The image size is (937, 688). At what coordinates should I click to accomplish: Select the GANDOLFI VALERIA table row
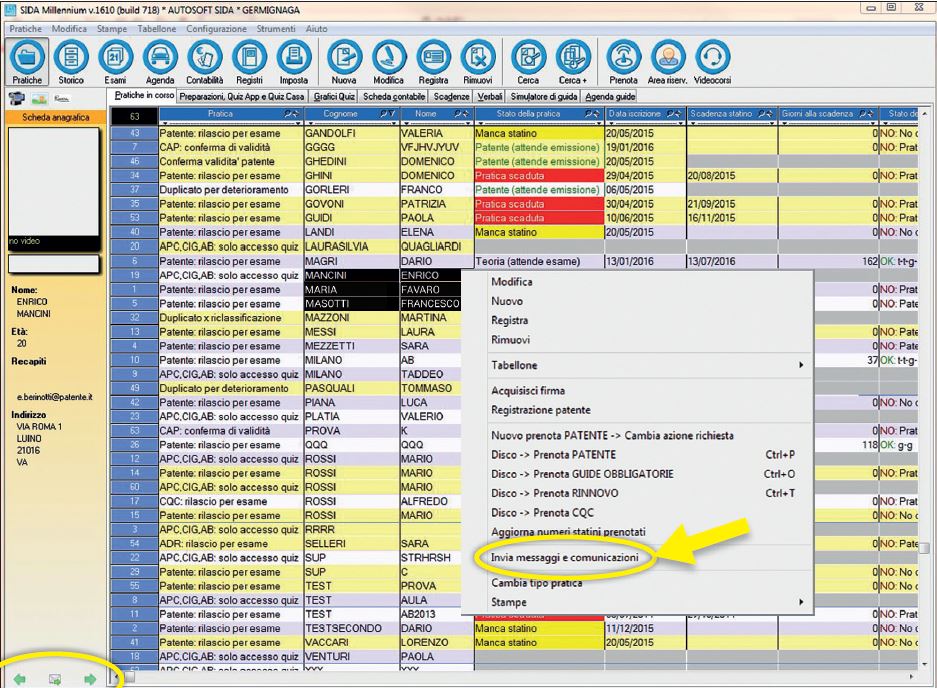pos(330,132)
